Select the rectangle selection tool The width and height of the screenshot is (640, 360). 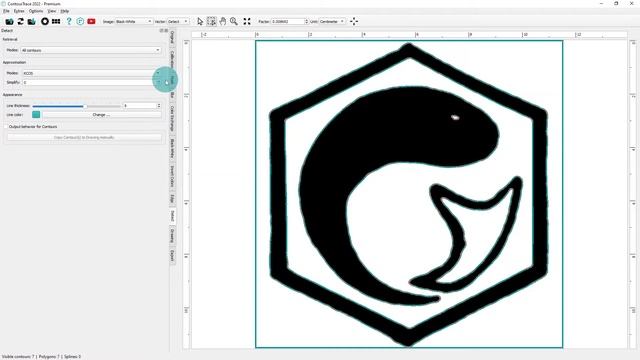pos(211,21)
